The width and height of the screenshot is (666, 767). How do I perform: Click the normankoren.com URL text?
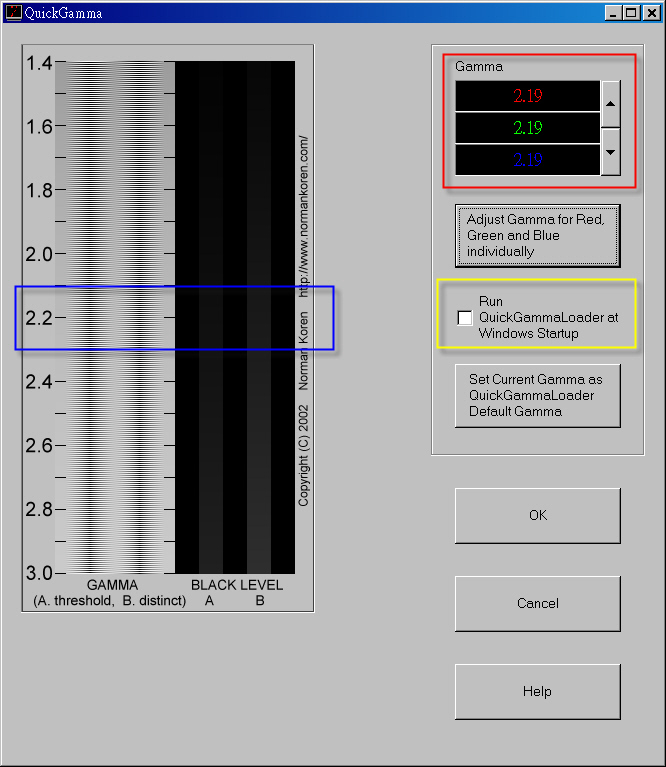pos(304,217)
